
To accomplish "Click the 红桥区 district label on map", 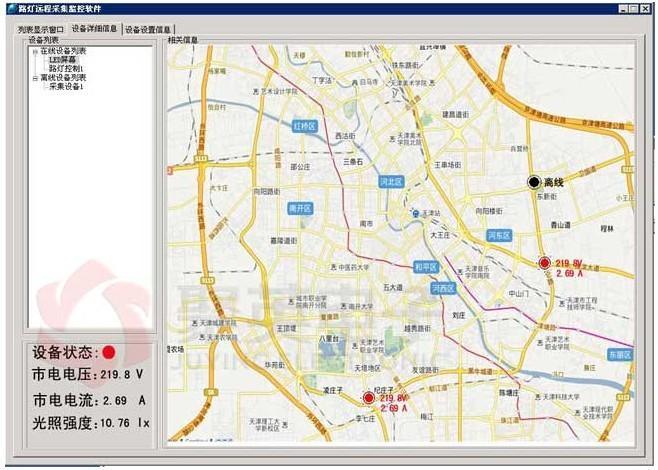I will point(305,126).
